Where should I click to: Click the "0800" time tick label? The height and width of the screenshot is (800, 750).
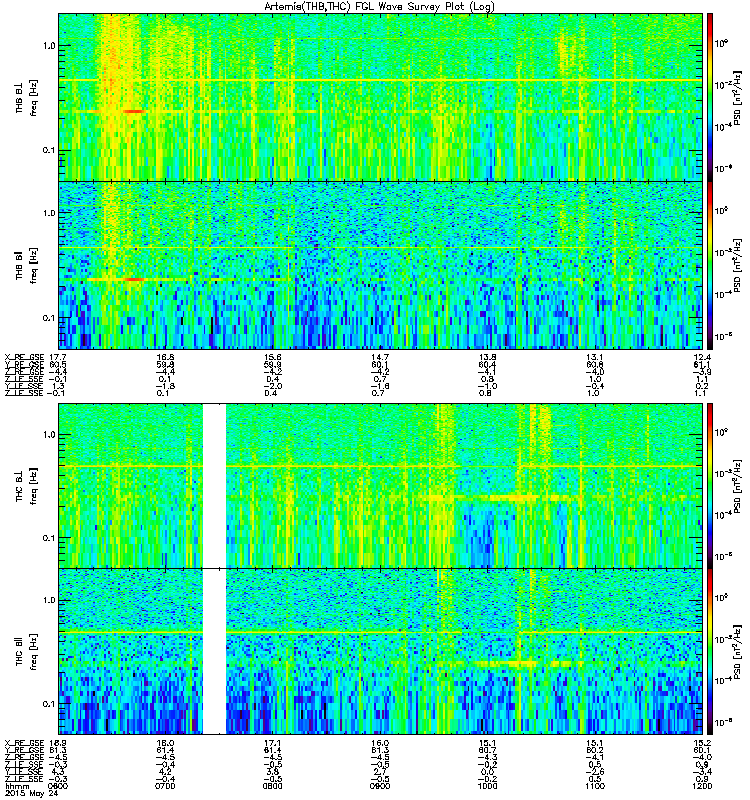click(272, 786)
